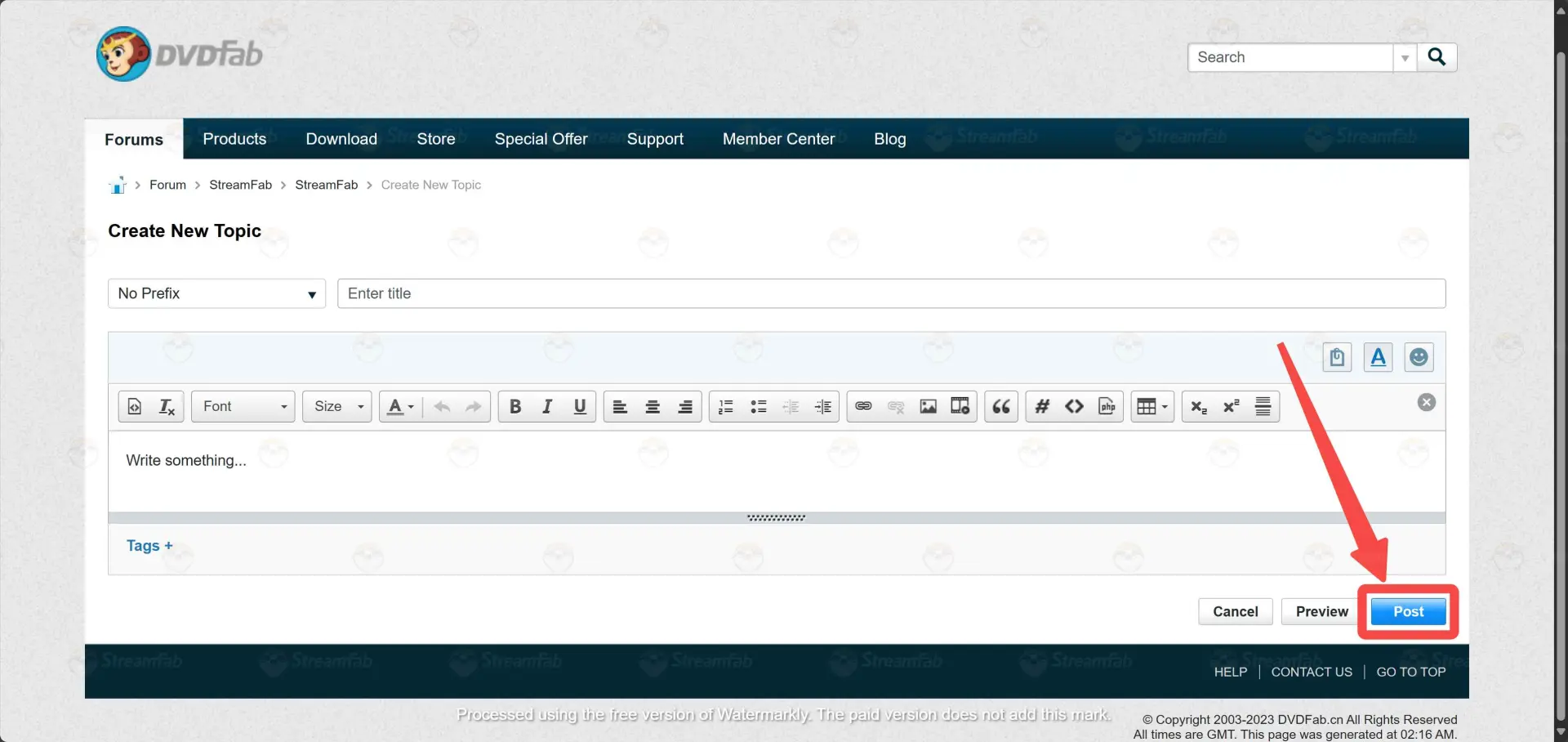1568x742 pixels.
Task: Insert a quote block
Action: [x=1001, y=406]
